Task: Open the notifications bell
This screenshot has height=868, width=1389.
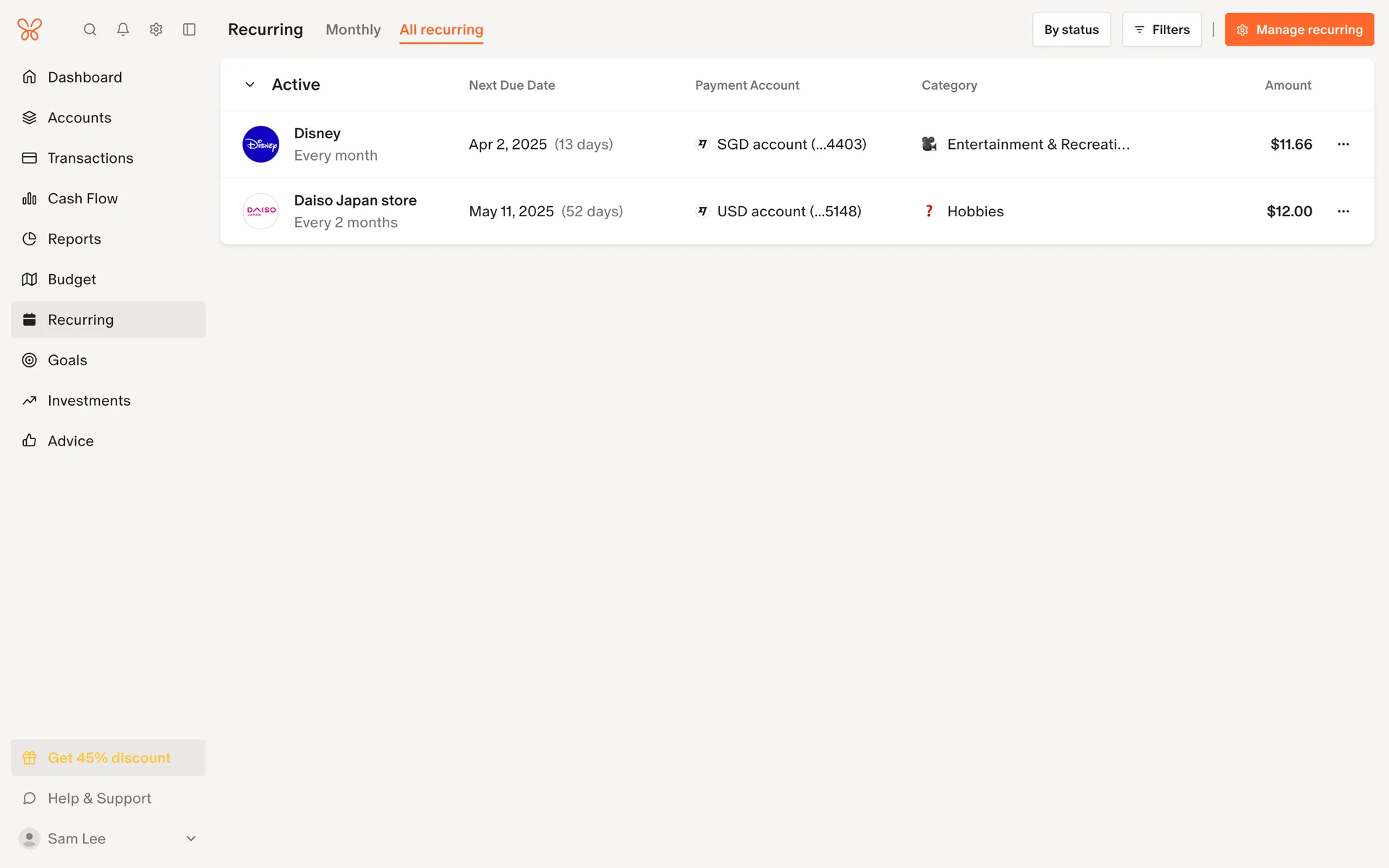Action: click(x=123, y=30)
